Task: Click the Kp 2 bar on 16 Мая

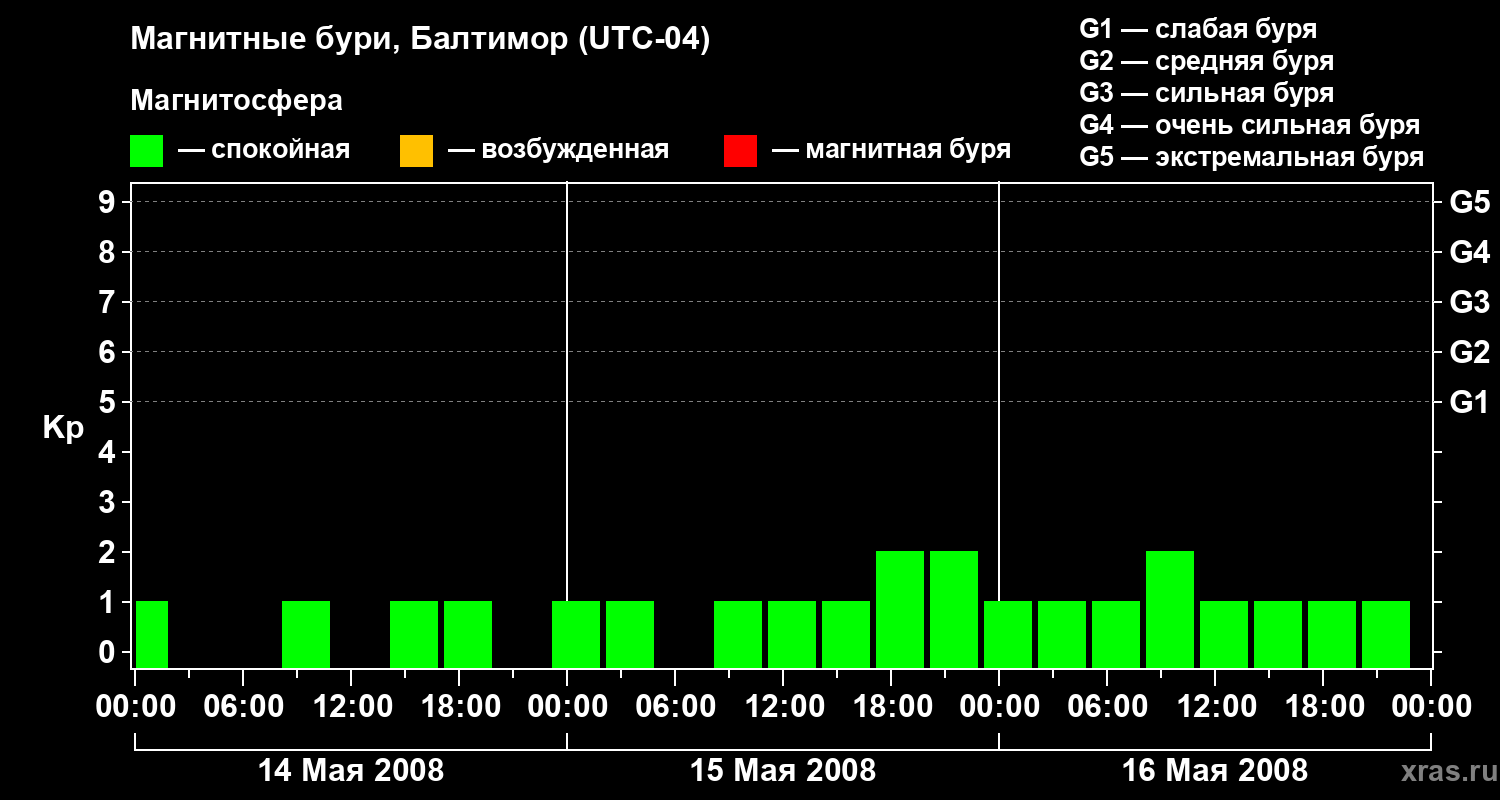Action: point(1170,609)
